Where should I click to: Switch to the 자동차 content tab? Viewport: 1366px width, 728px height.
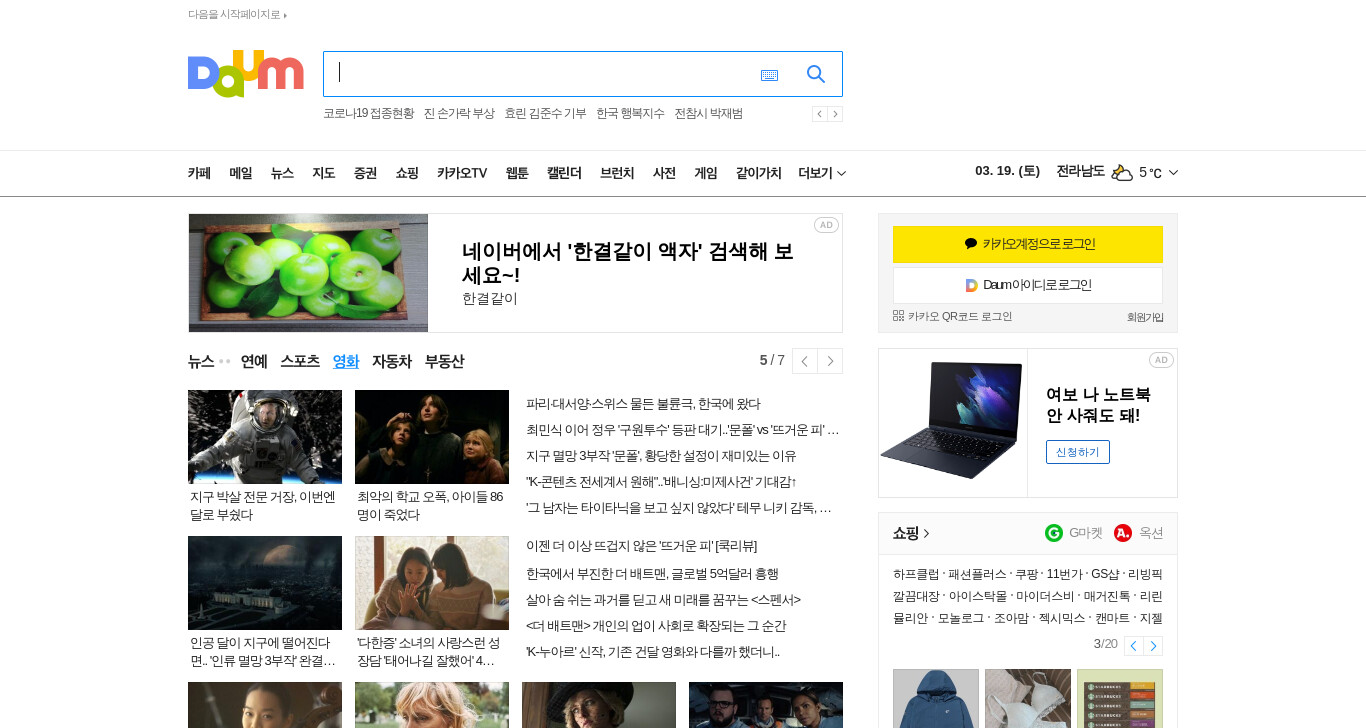tap(392, 361)
